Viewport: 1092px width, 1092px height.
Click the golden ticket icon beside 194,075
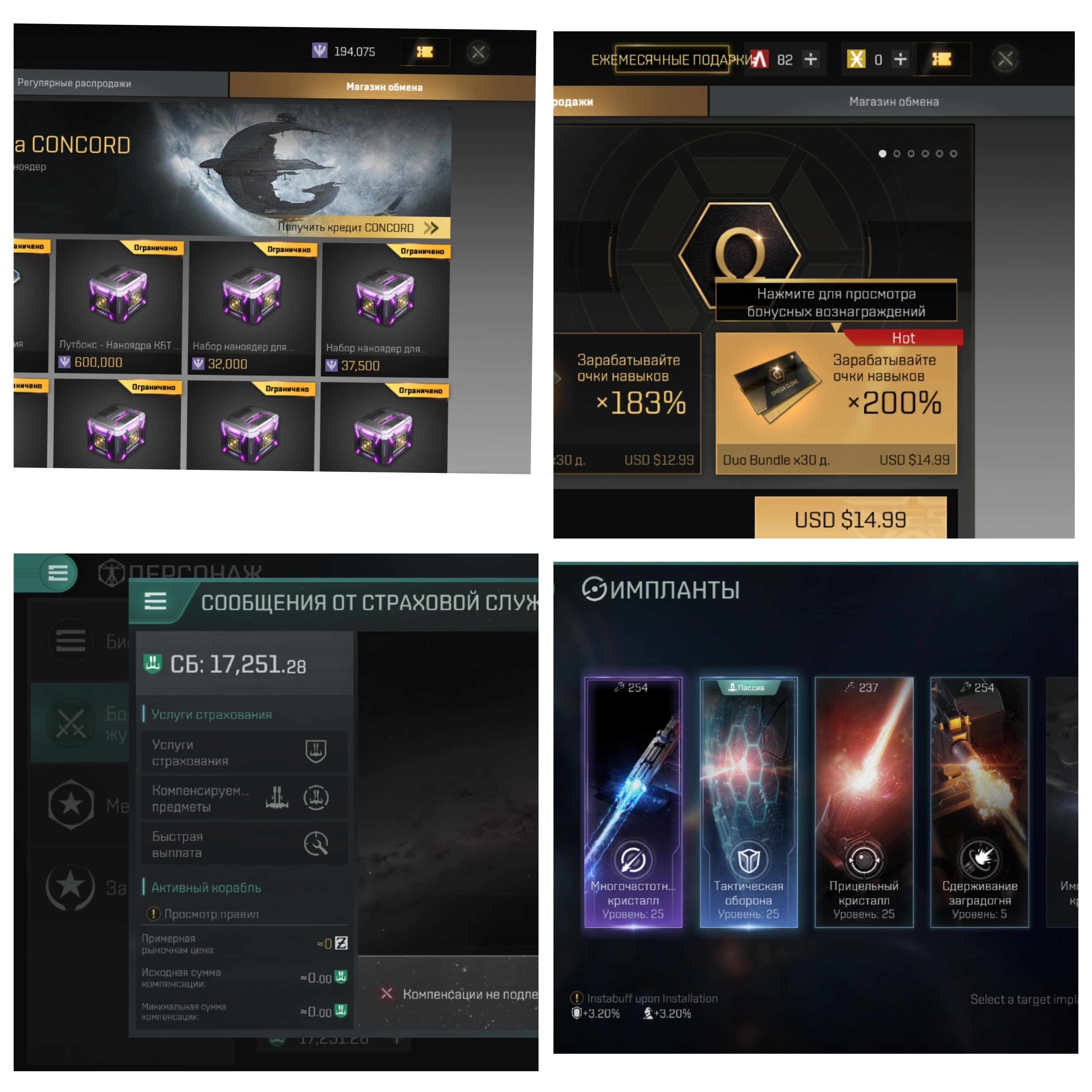pyautogui.click(x=424, y=52)
